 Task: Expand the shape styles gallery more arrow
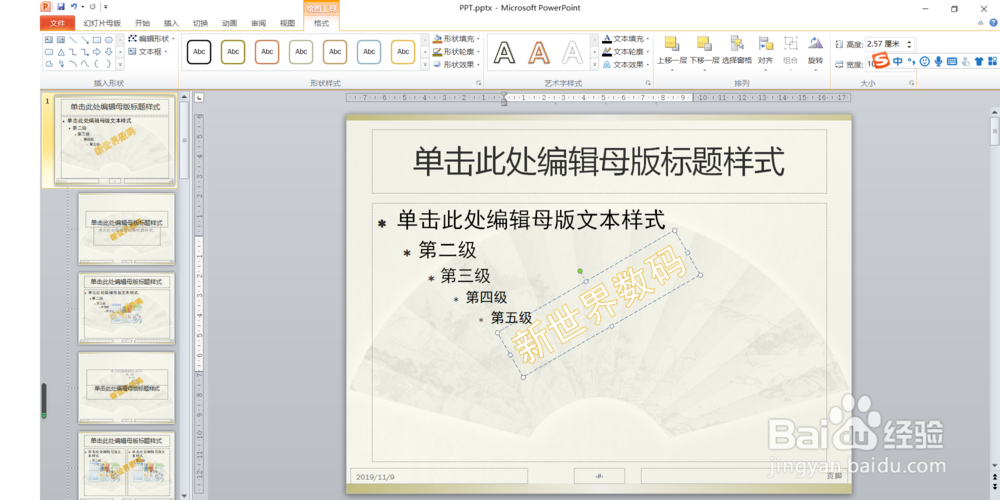(x=425, y=64)
